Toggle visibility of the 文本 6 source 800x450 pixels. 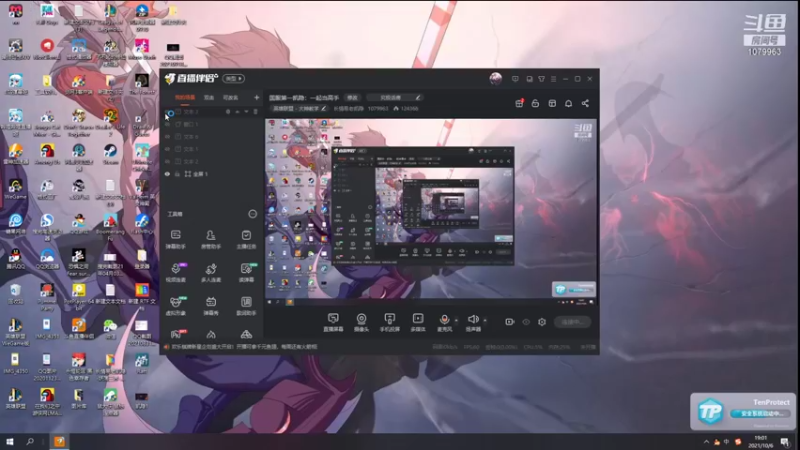pos(167,137)
